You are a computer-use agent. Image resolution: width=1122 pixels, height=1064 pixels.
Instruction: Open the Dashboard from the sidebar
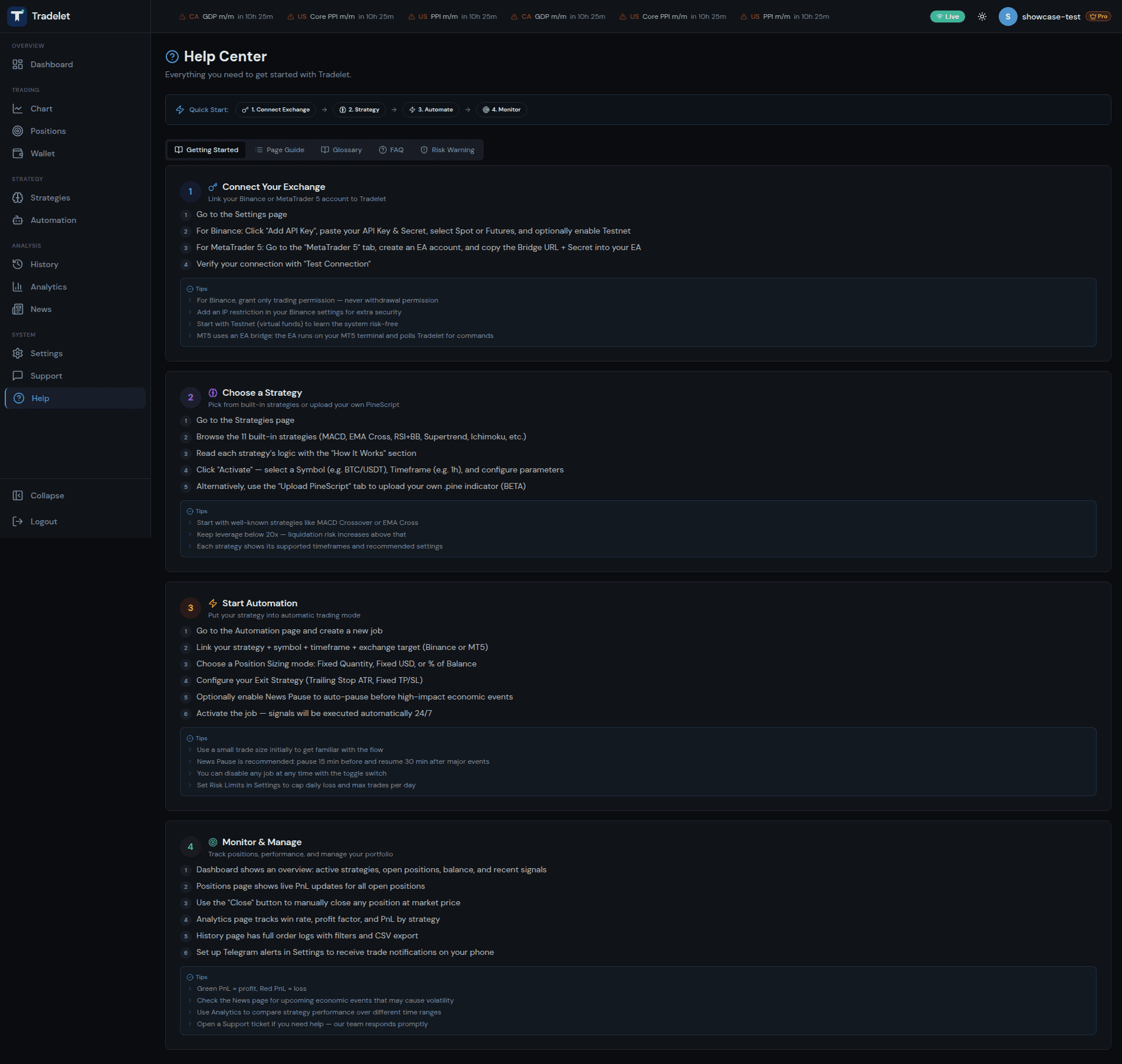pyautogui.click(x=18, y=64)
